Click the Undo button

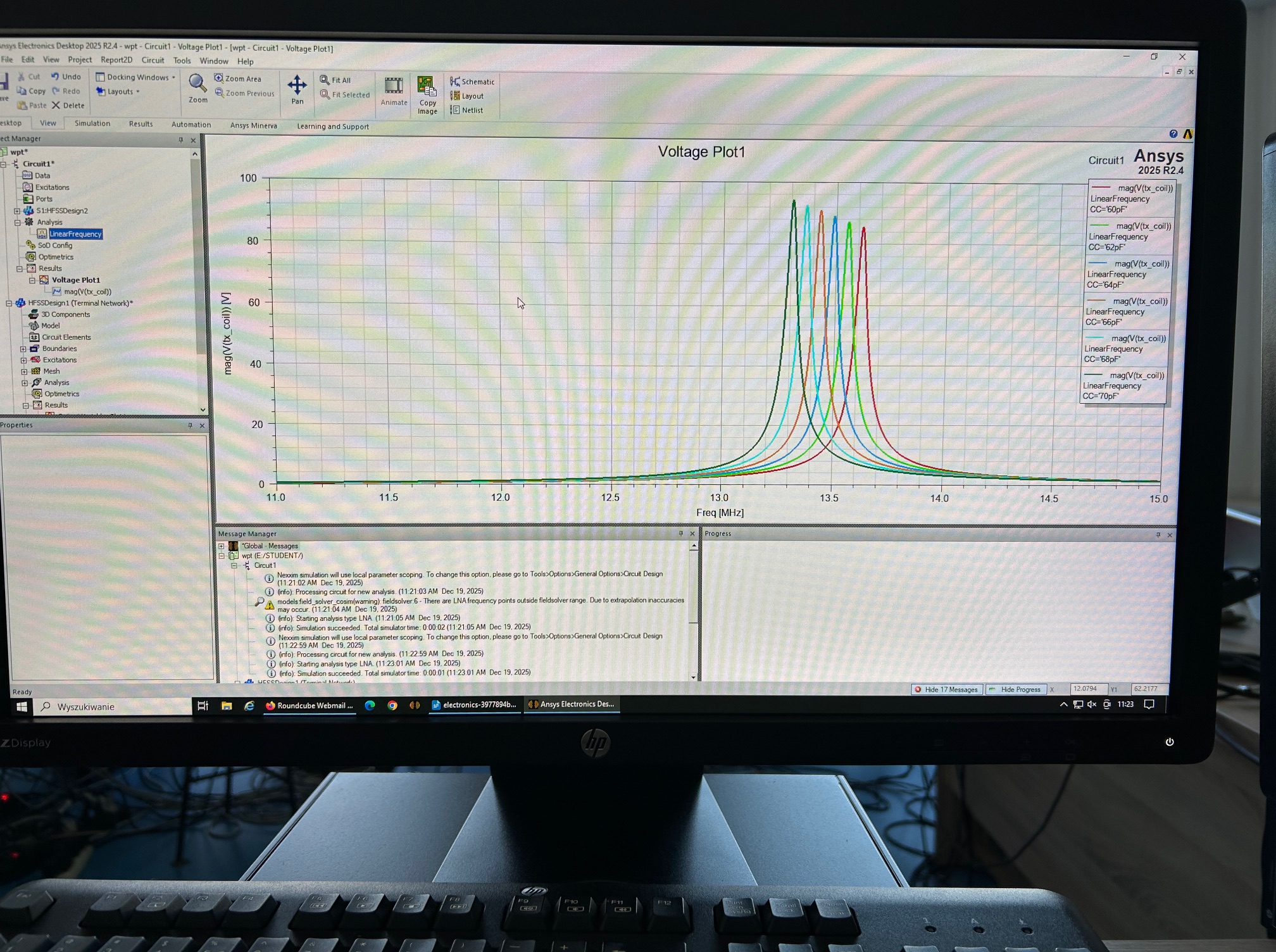66,77
